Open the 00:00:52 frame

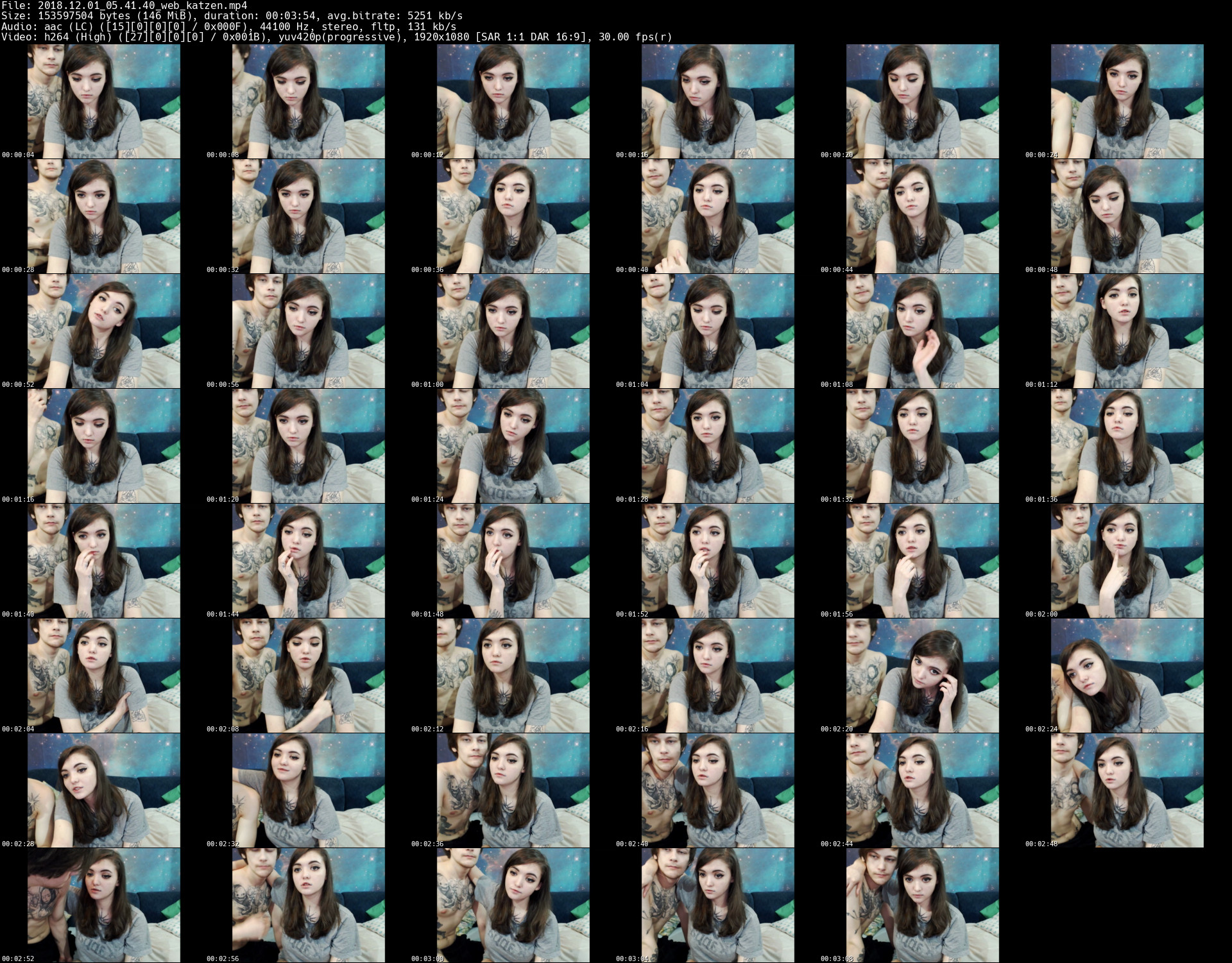[103, 331]
